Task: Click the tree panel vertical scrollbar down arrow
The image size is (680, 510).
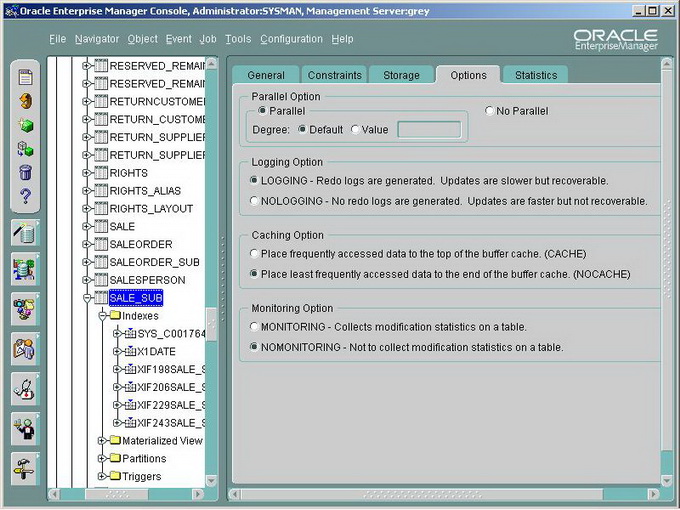Action: tap(211, 481)
